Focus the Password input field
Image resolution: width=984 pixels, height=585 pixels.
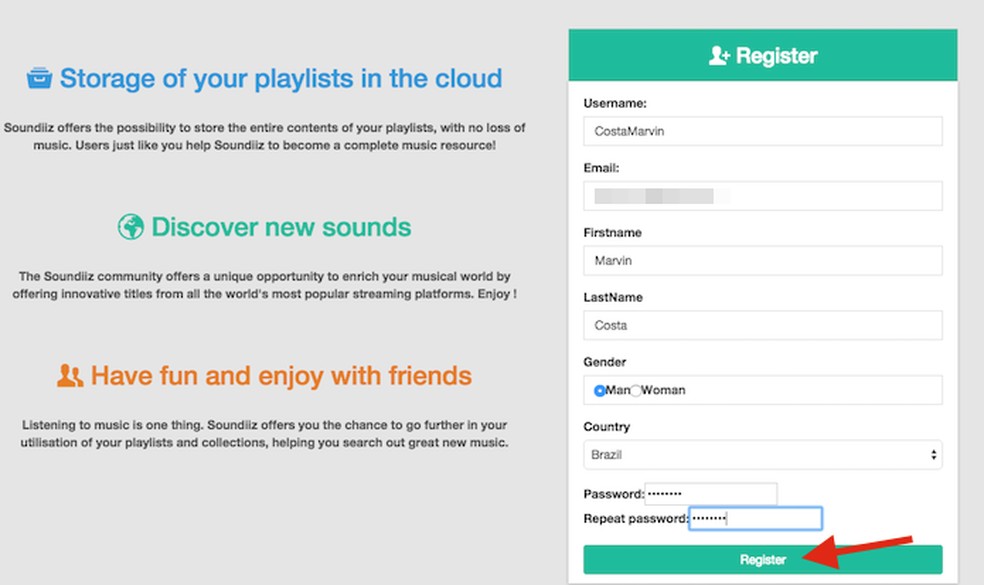pos(710,494)
